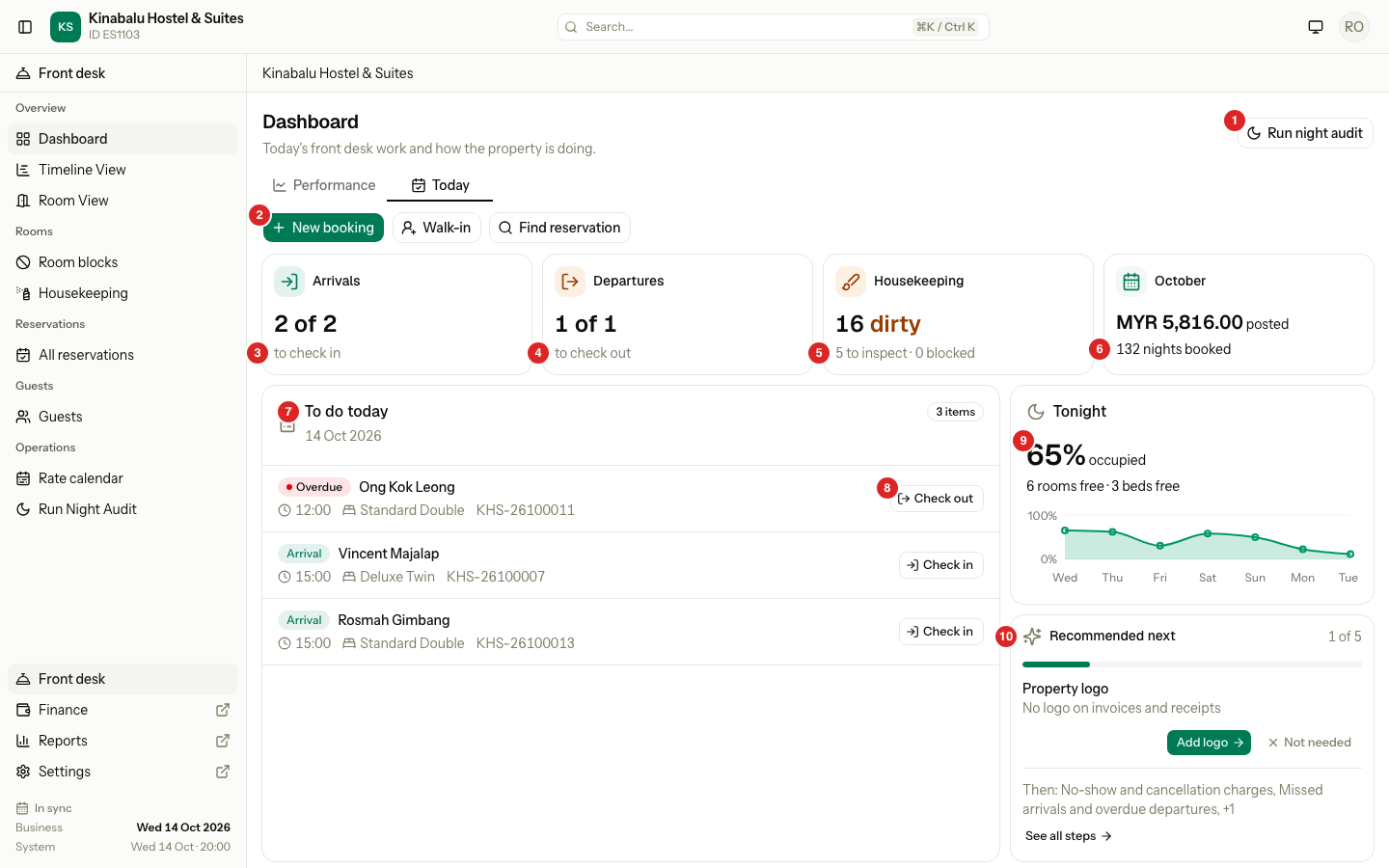Toggle the sidebar collapse icon
Screen dimensions: 1389x868
pyautogui.click(x=26, y=27)
